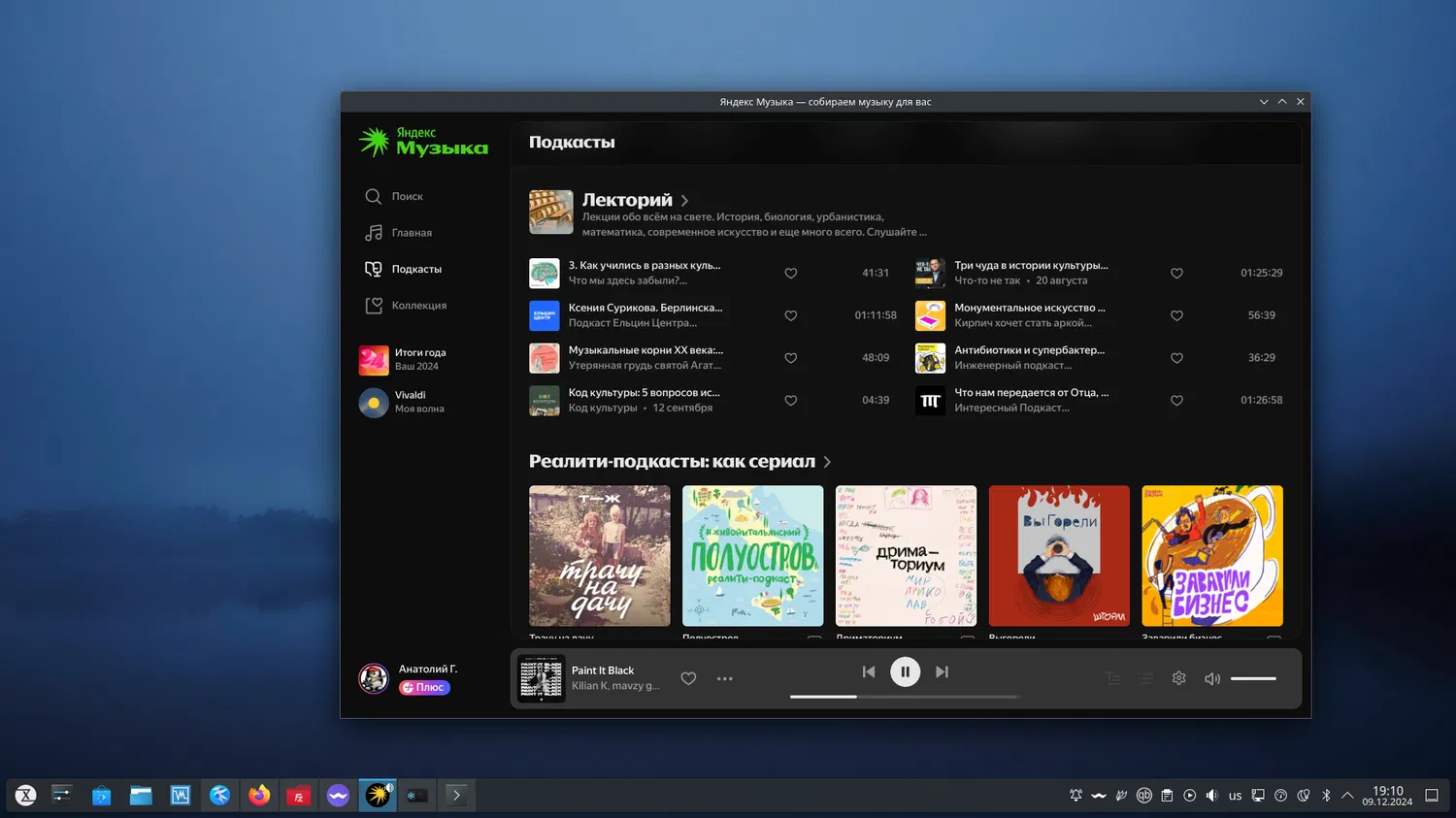This screenshot has height=818, width=1456.
Task: Like "Музыкальные корни XX века" episode
Action: coord(791,358)
